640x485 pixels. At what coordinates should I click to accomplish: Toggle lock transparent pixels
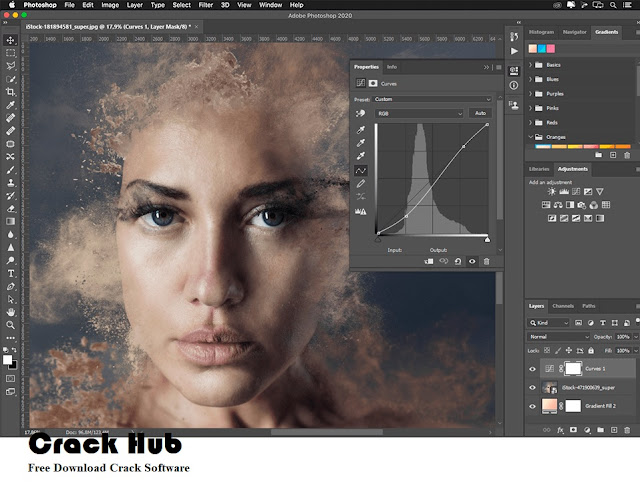(x=547, y=350)
